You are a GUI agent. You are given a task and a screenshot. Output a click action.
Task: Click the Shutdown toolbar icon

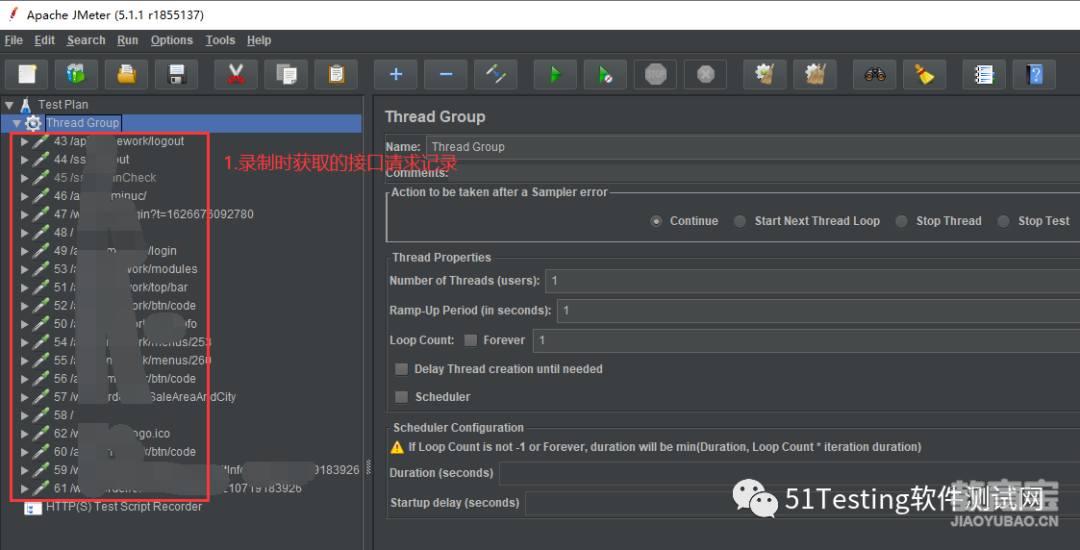[705, 74]
